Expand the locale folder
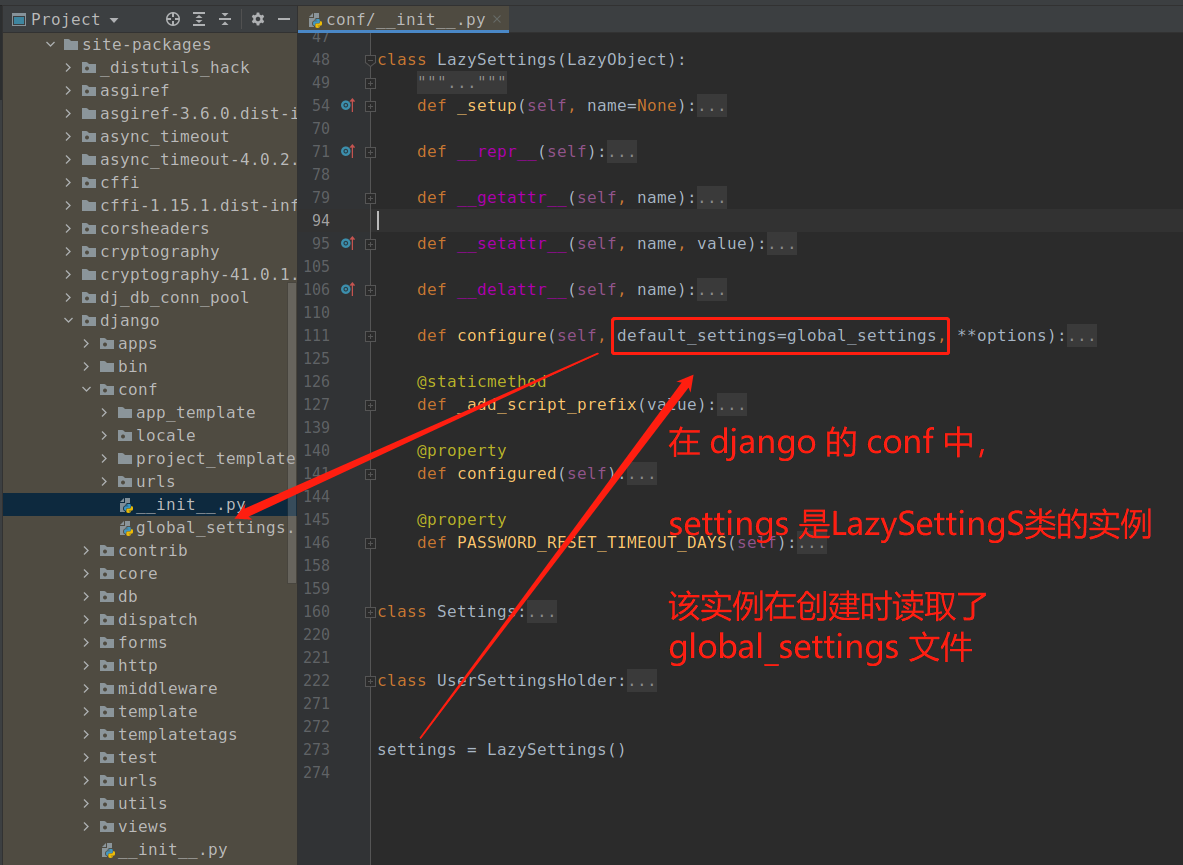This screenshot has width=1183, height=865. [x=105, y=435]
